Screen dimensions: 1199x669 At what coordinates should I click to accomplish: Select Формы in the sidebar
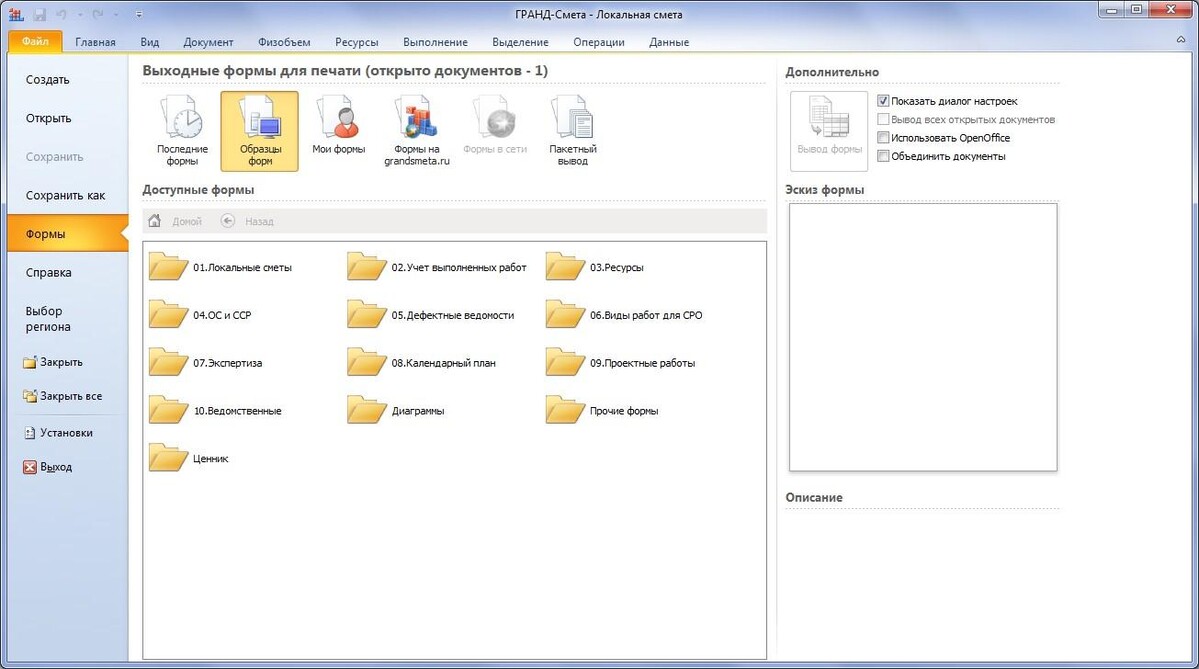[x=67, y=234]
